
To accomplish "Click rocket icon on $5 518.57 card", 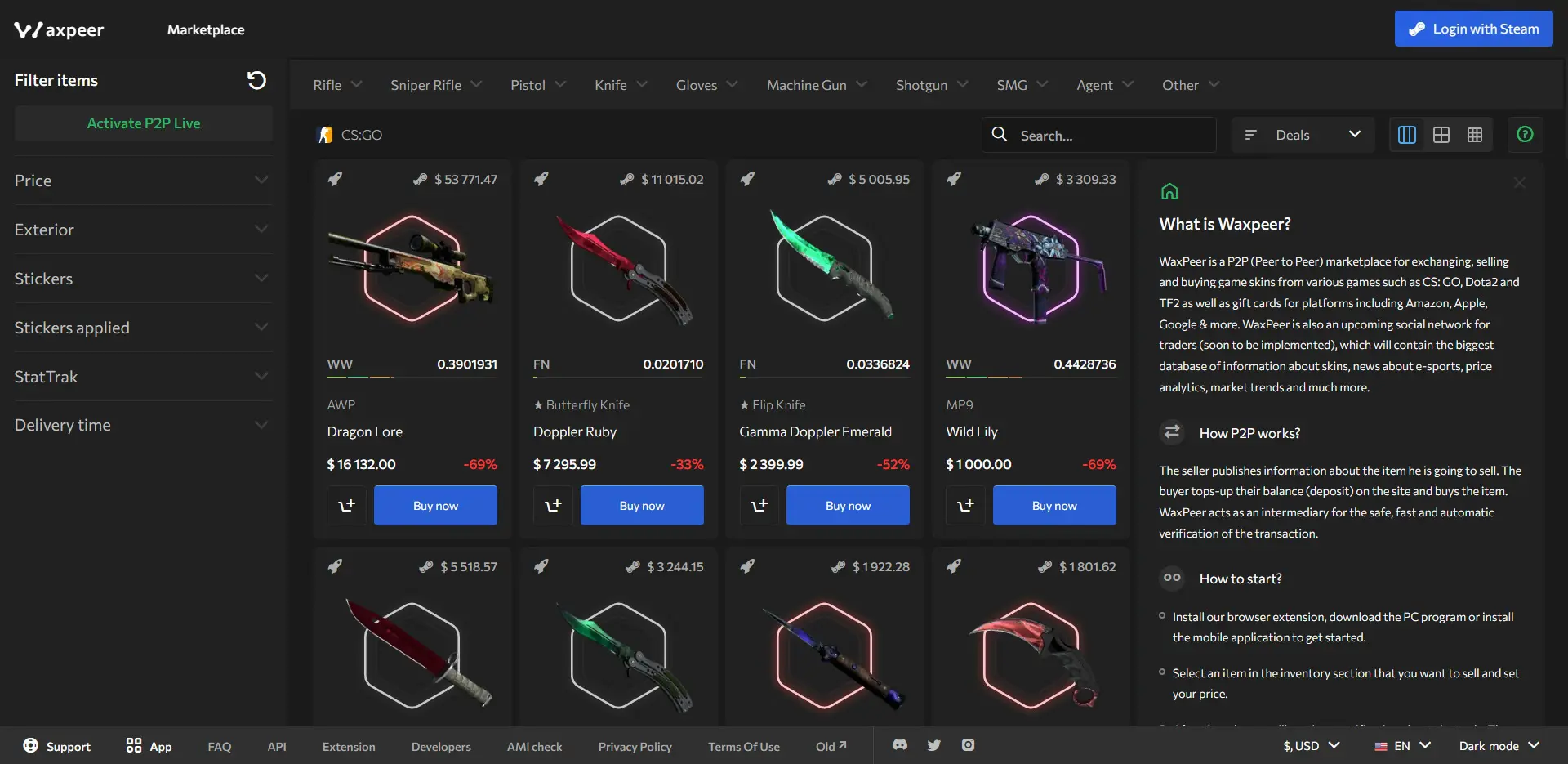I will [335, 566].
